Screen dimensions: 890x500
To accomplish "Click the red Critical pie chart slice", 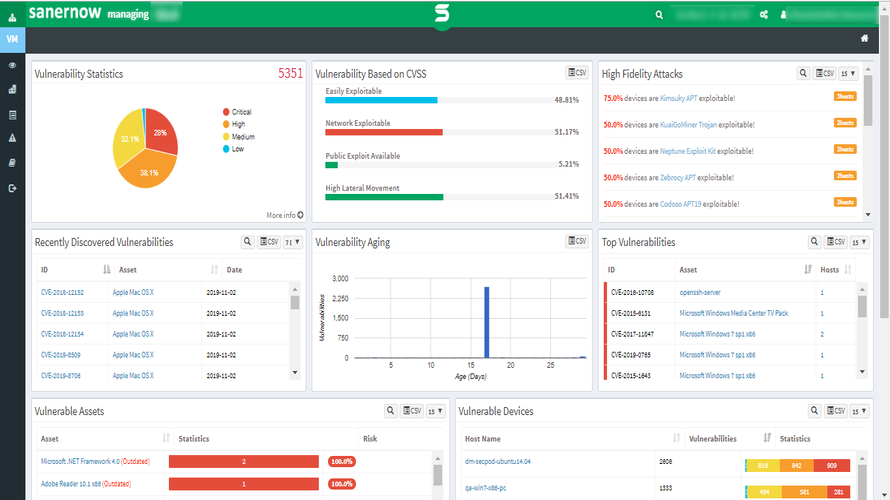I will pos(158,133).
